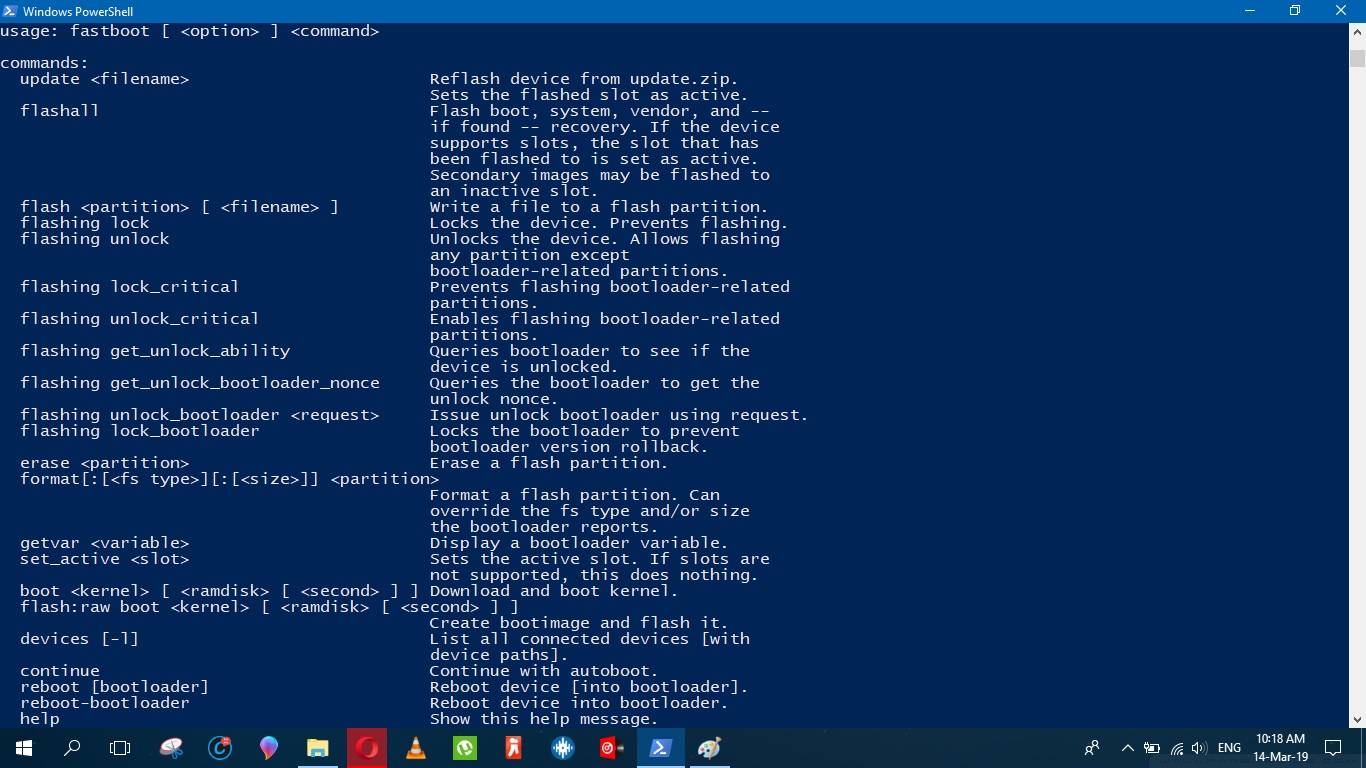The width and height of the screenshot is (1366, 768).
Task: Launch Snipping Tool from the taskbar
Action: point(171,747)
